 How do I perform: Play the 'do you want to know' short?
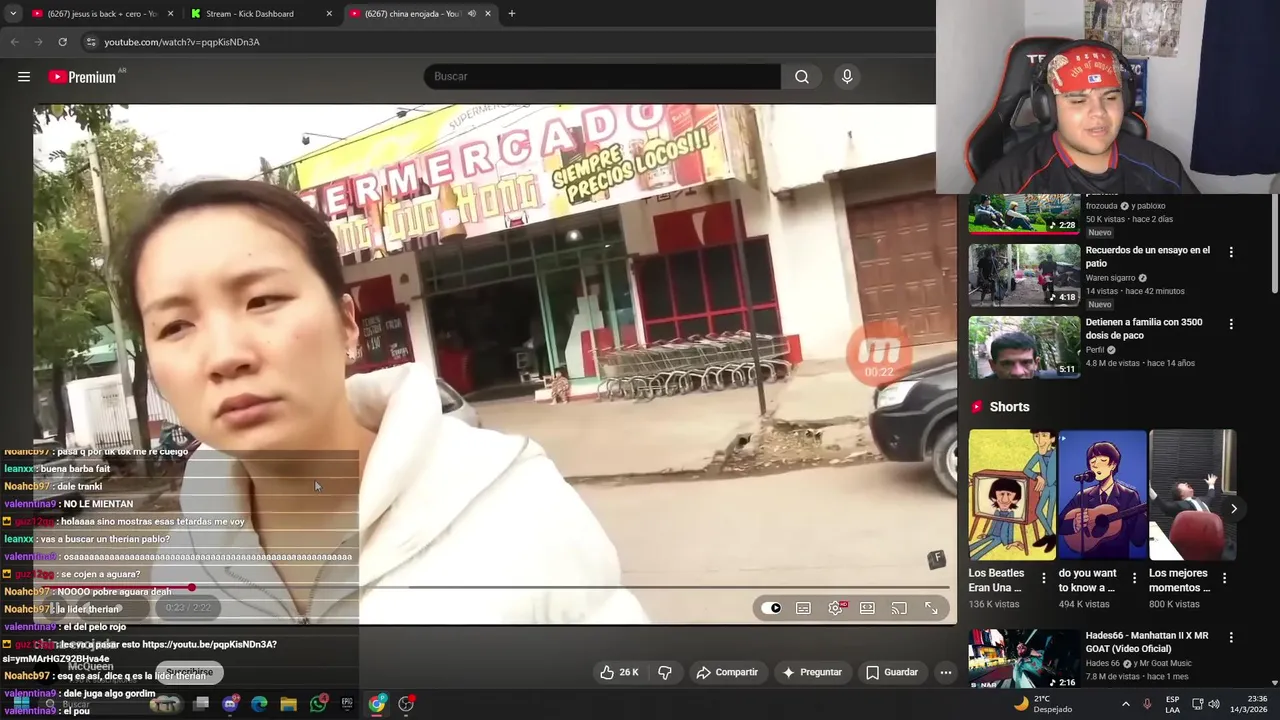click(x=1102, y=495)
